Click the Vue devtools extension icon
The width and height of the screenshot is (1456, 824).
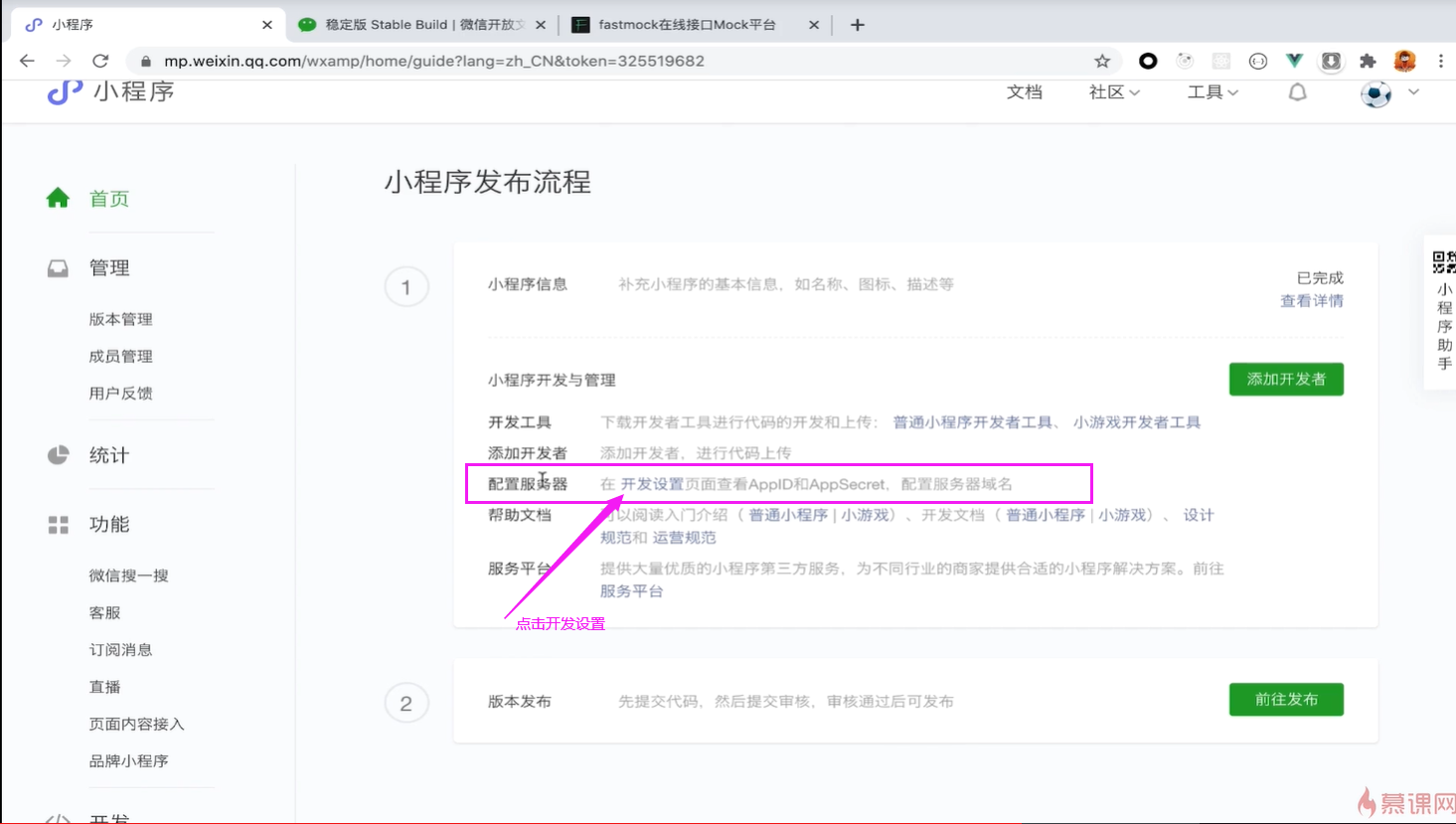(1294, 61)
